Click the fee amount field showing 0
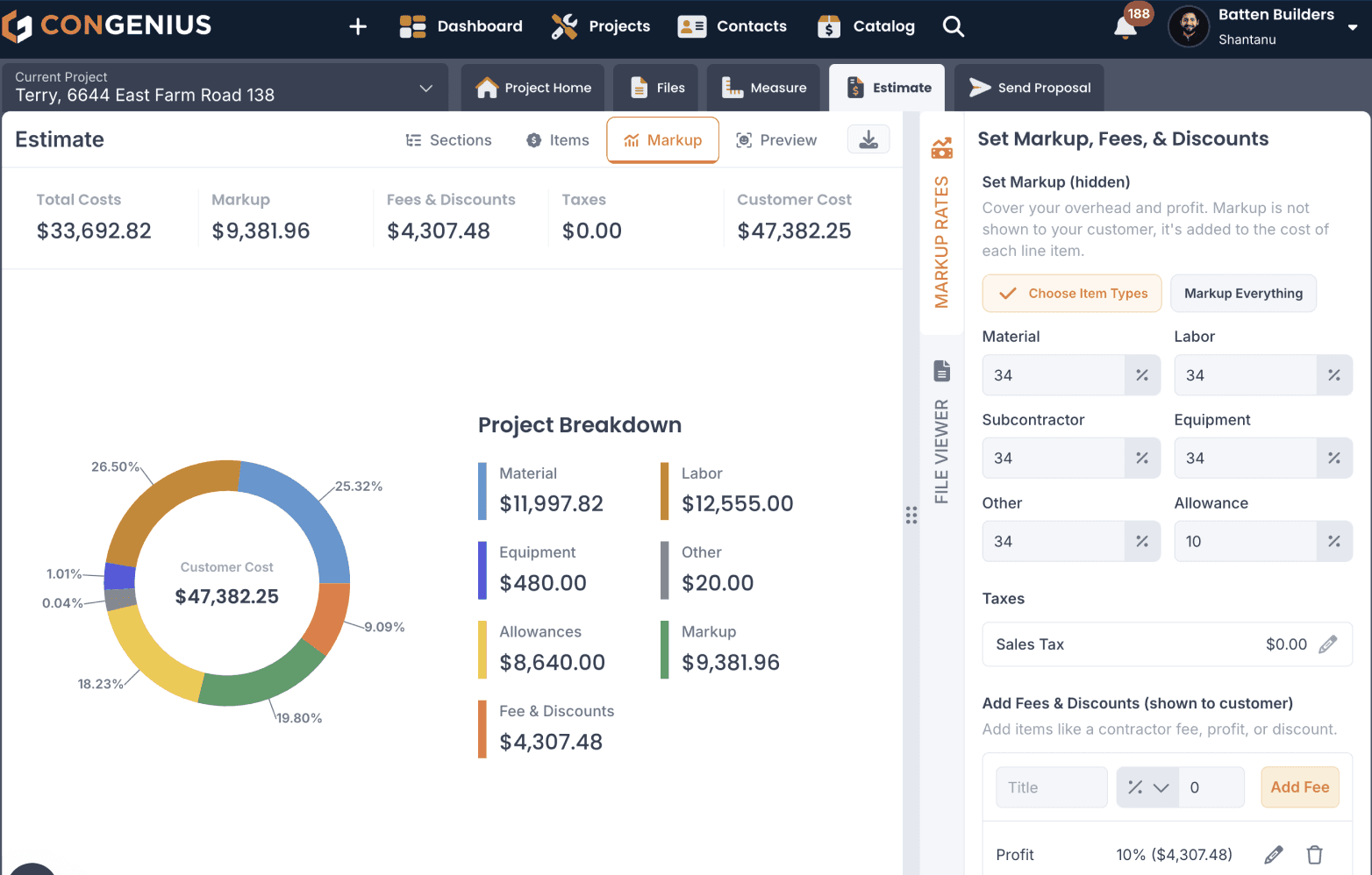The width and height of the screenshot is (1372, 875). click(x=1211, y=787)
